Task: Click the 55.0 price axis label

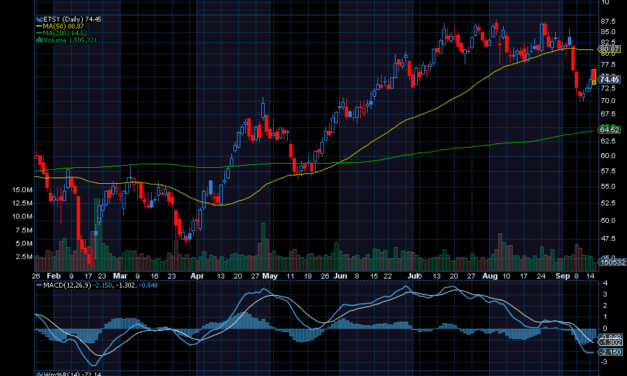Action: click(x=608, y=186)
